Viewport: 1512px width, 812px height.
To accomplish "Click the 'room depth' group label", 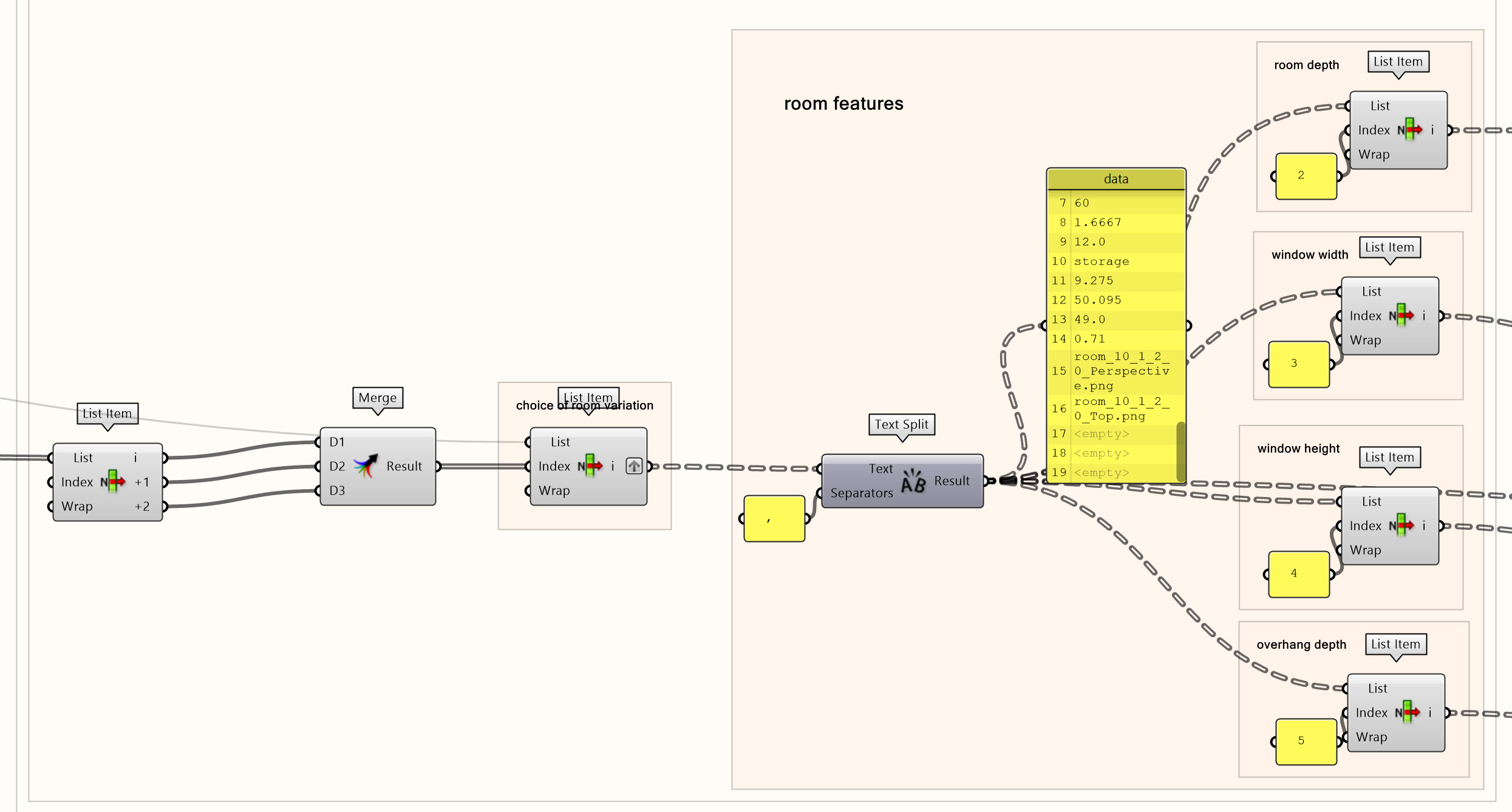I will click(x=1306, y=65).
